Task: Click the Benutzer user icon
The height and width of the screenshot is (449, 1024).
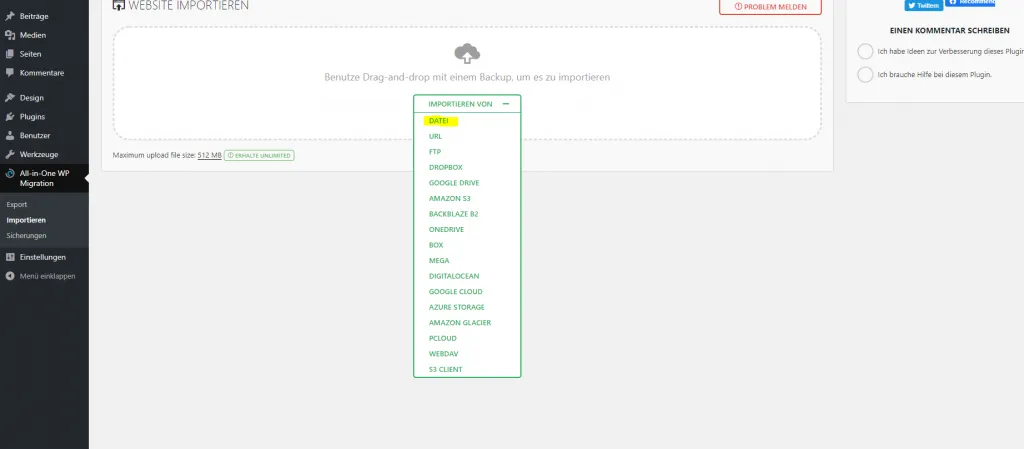Action: (x=10, y=135)
